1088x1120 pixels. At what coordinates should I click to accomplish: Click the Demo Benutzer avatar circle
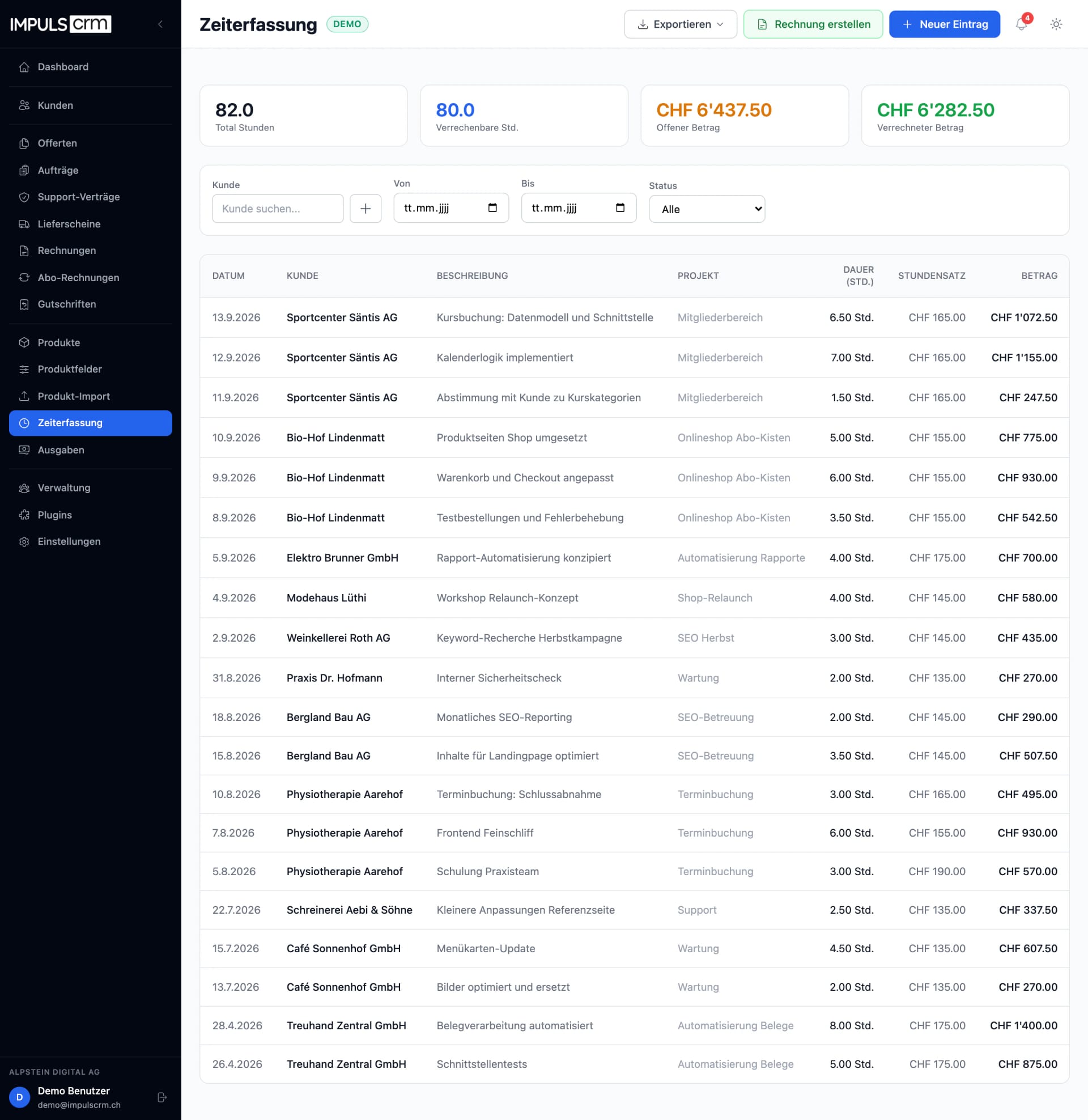point(19,1097)
